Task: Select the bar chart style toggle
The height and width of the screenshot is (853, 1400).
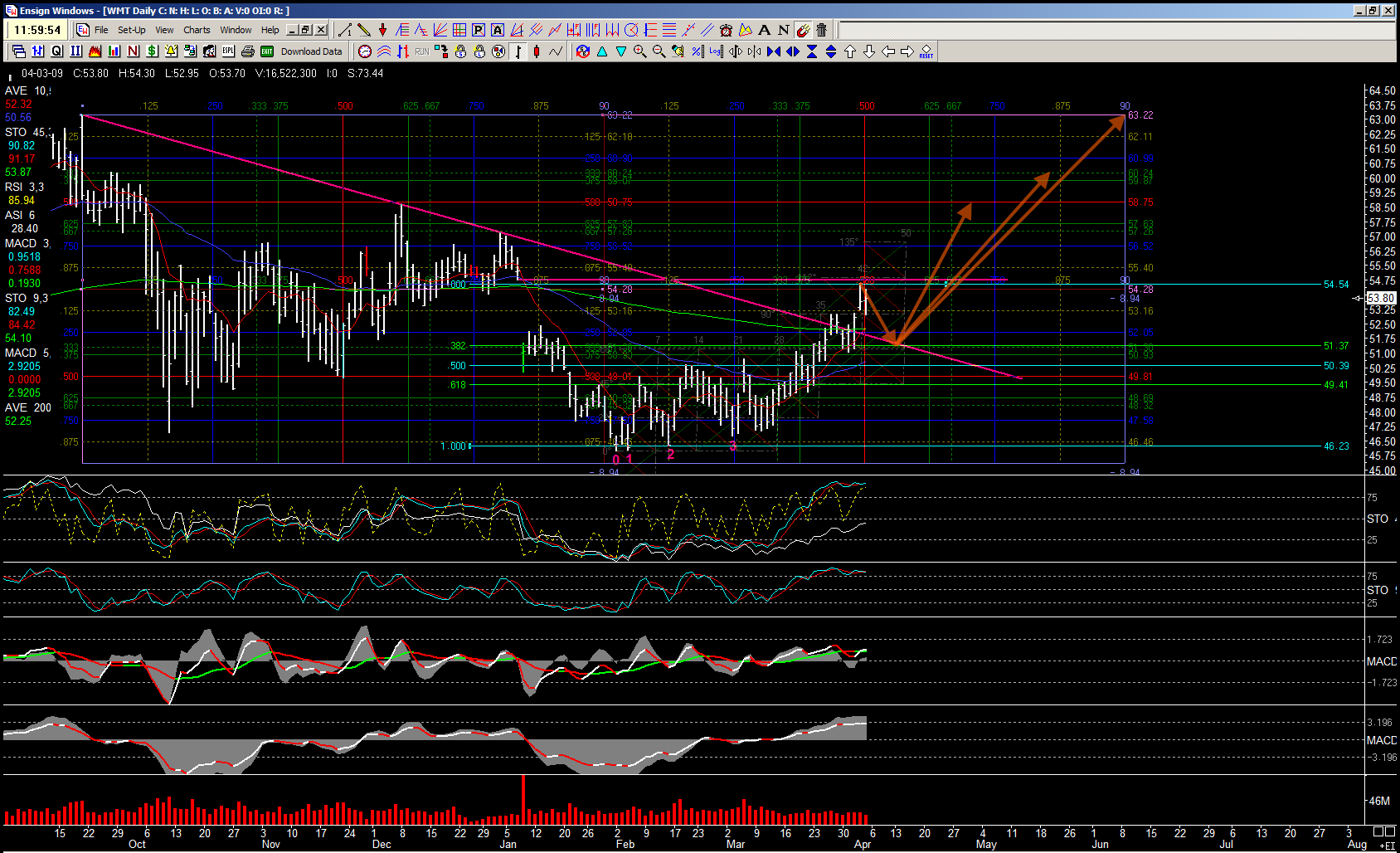Action: pos(518,51)
